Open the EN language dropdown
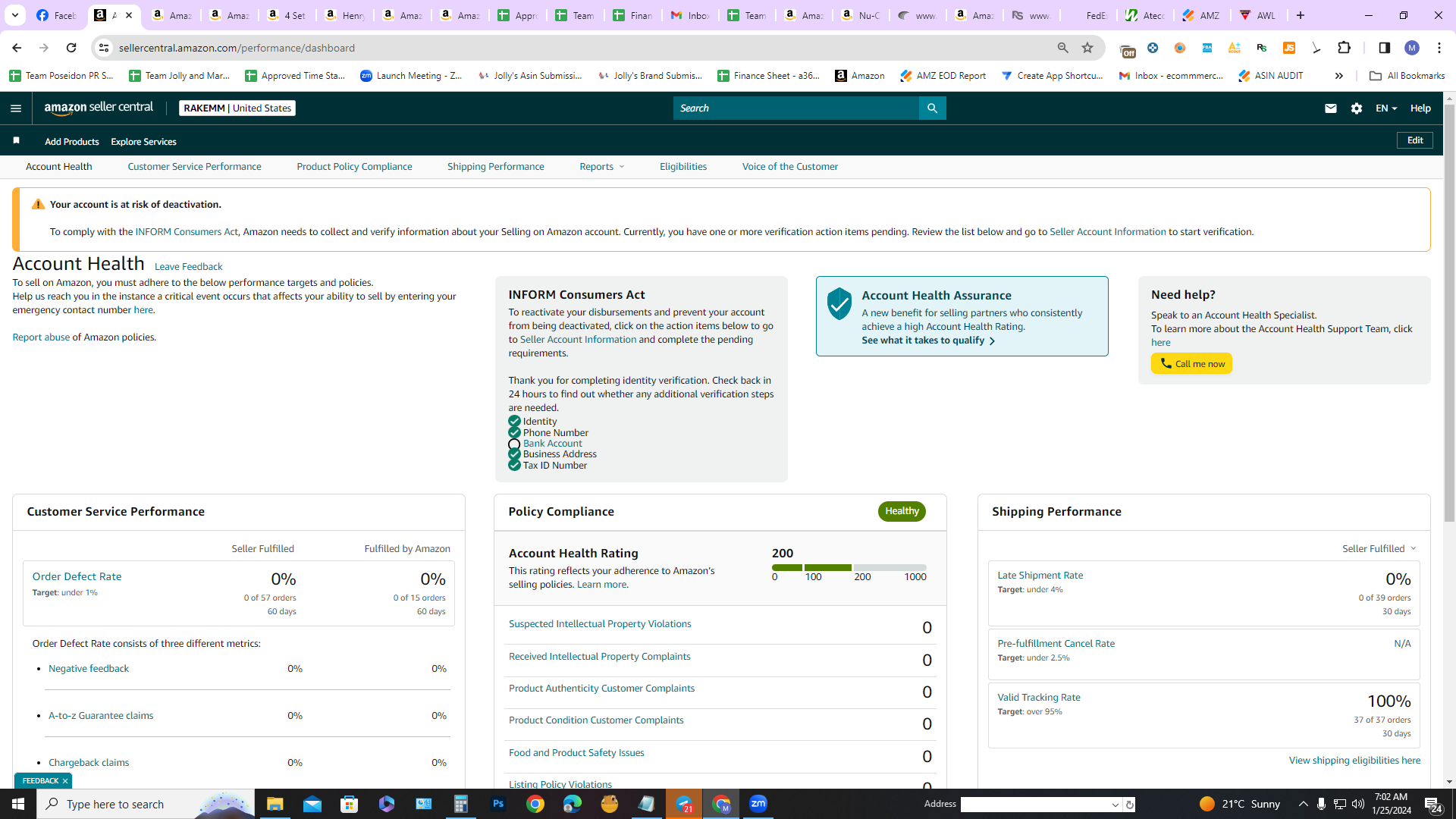Viewport: 1456px width, 819px height. click(1386, 108)
